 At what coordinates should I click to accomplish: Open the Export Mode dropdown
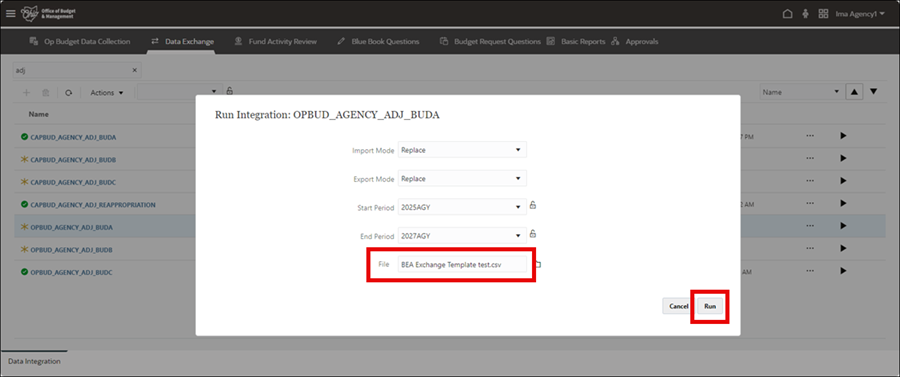click(462, 178)
